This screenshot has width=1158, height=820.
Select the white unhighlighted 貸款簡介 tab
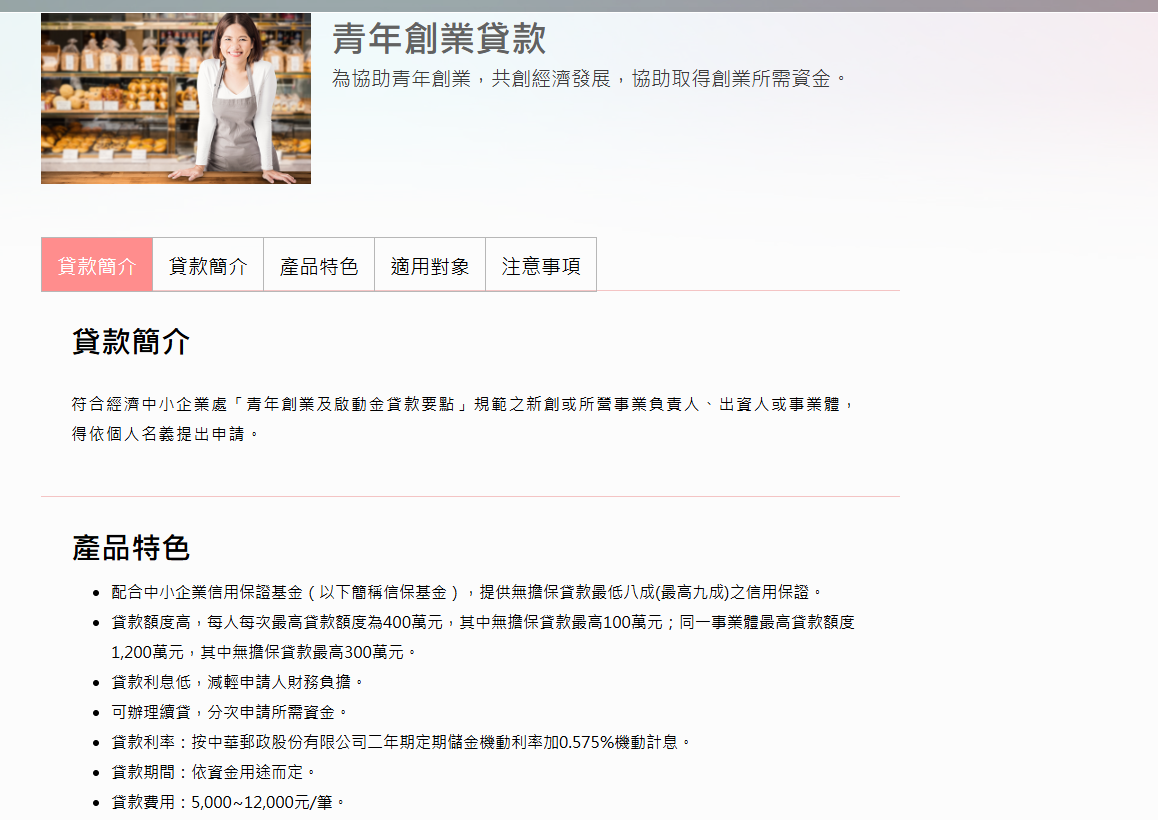[x=208, y=264]
